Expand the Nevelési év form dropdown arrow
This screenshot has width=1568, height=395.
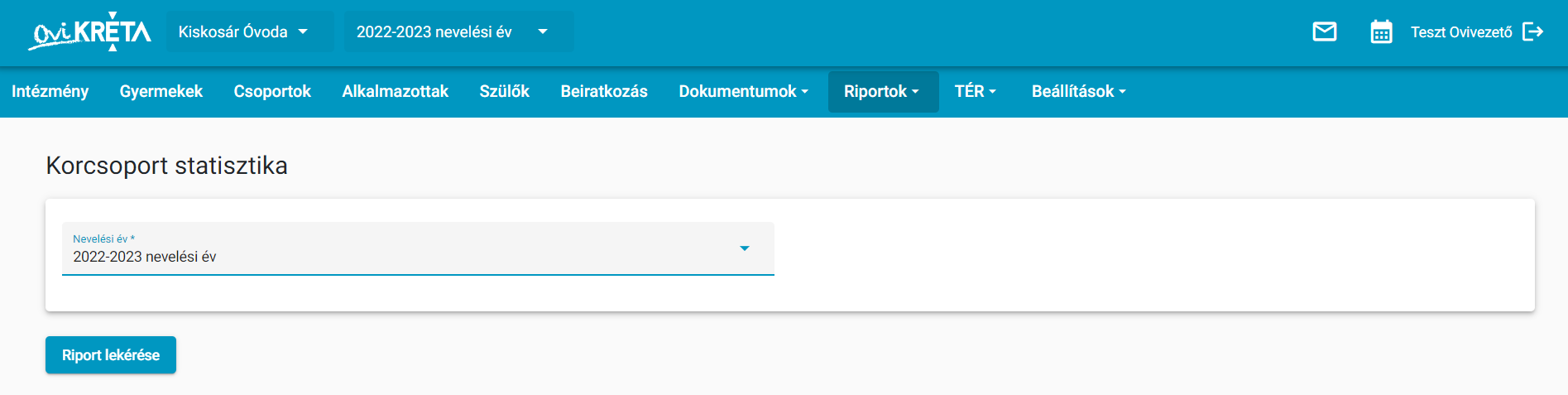coord(745,248)
